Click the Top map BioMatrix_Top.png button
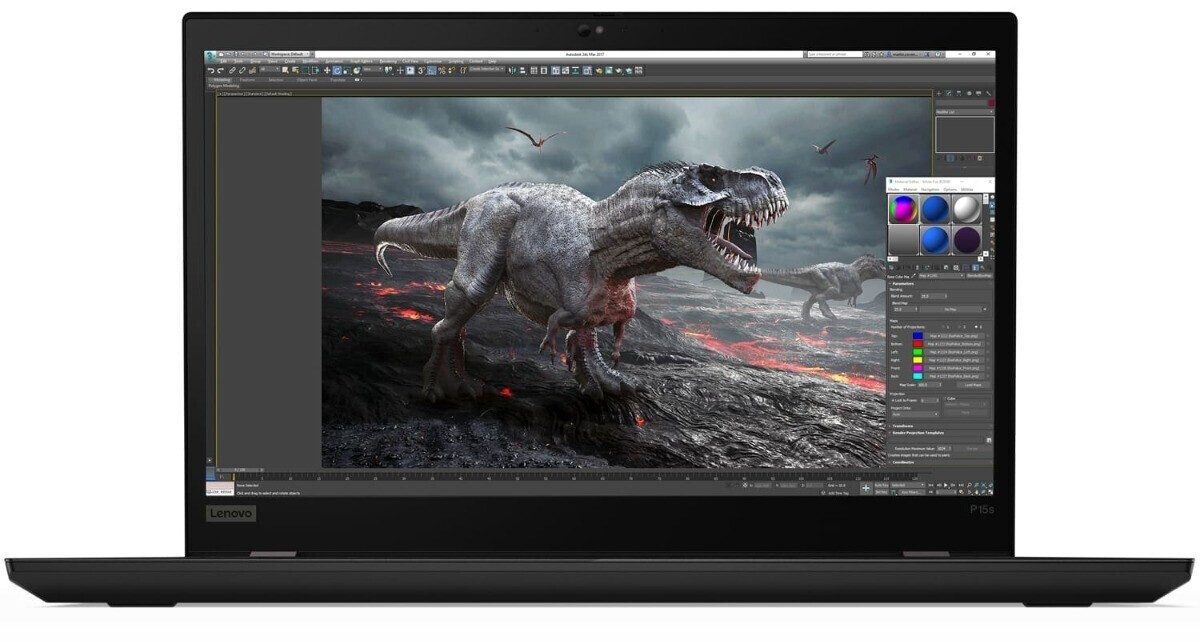Screen dimensions: 1200x642 955,336
